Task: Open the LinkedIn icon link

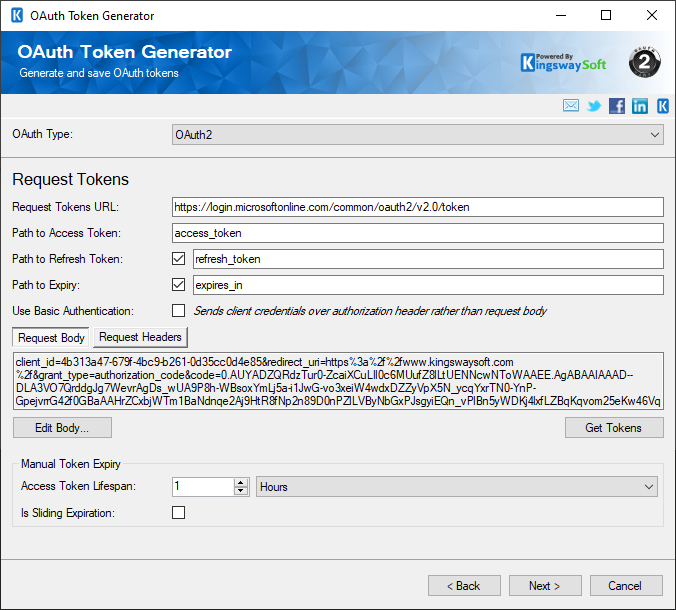Action: (x=640, y=106)
